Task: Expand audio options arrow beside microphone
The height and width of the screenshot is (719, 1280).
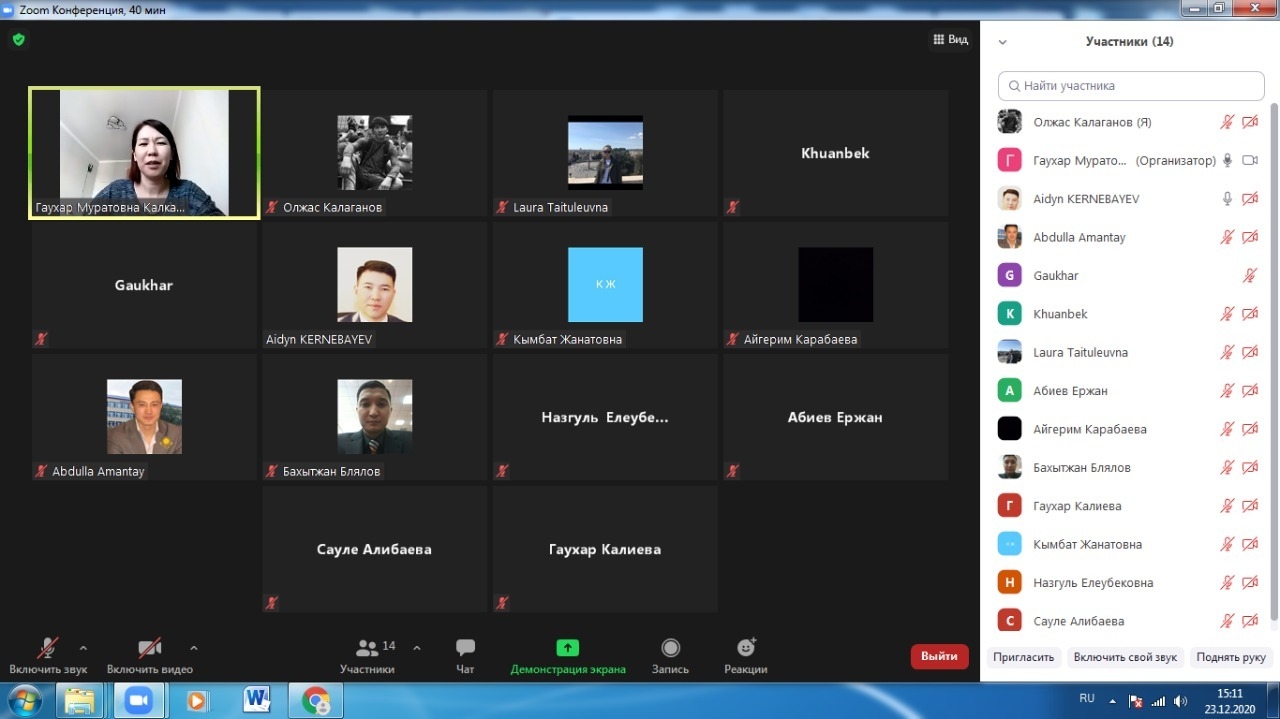Action: [83, 647]
